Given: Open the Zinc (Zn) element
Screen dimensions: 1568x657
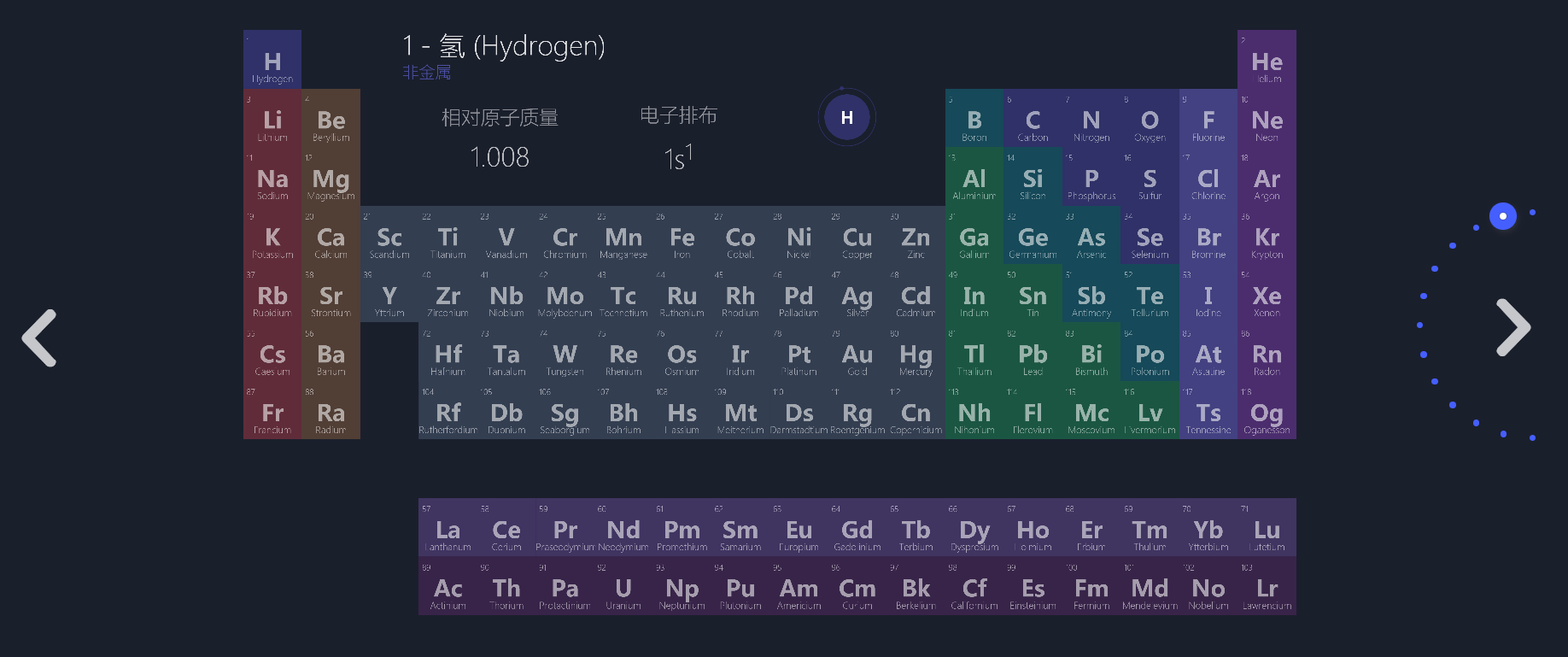Looking at the screenshot, I should [x=916, y=236].
